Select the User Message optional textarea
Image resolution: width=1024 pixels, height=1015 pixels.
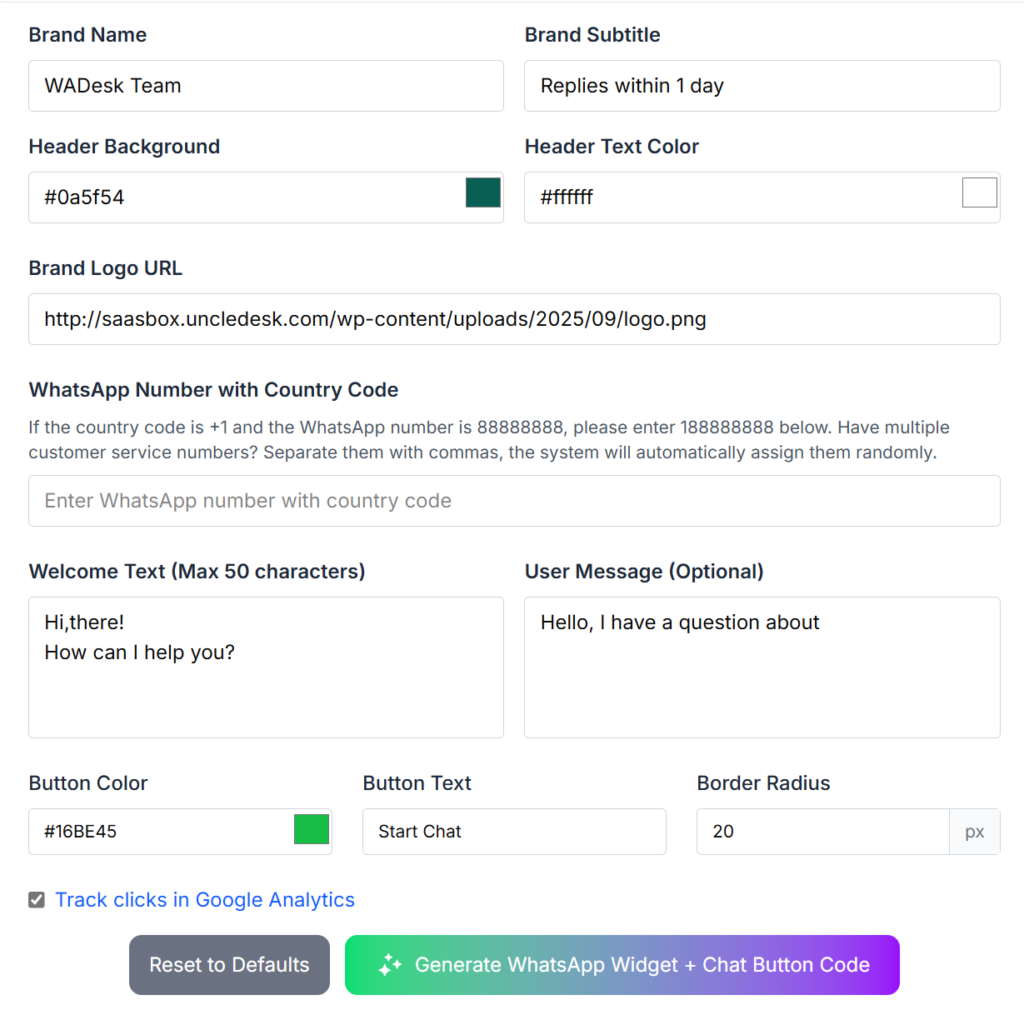point(762,667)
